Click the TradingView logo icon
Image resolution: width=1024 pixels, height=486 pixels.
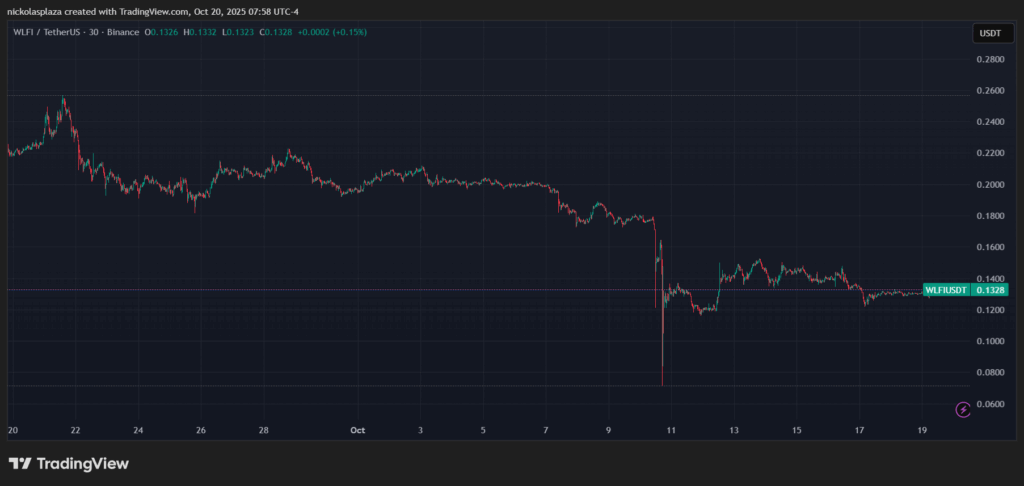point(19,464)
